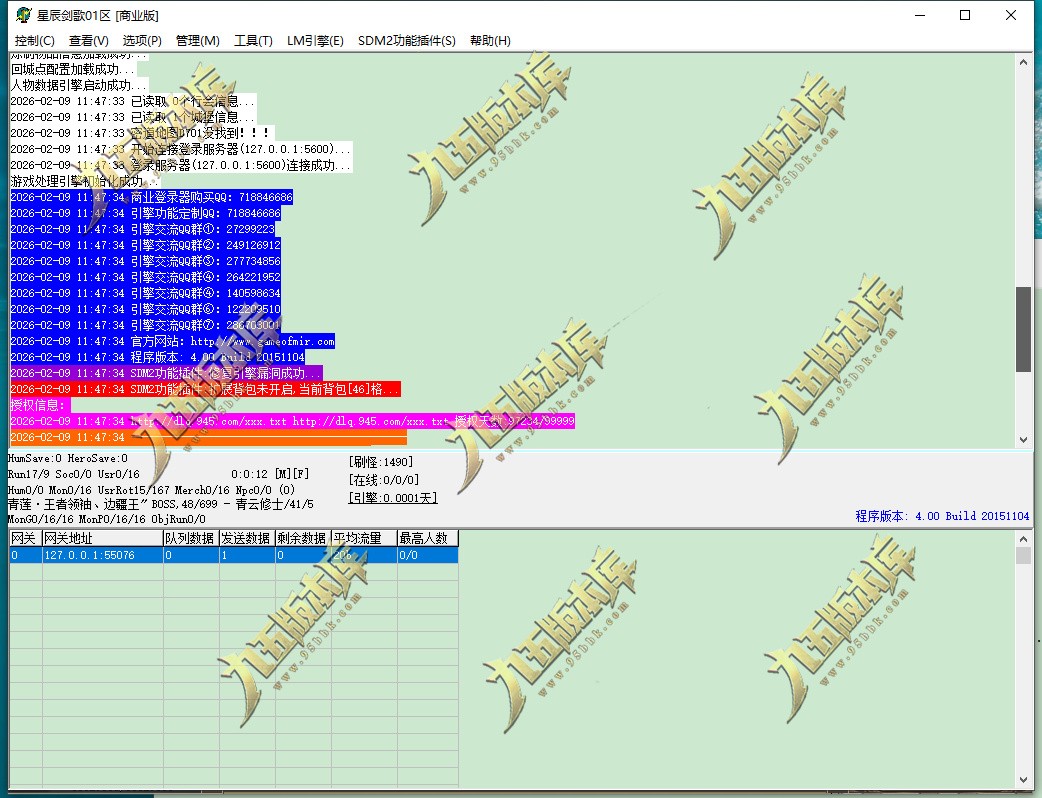Open the 管理(M) menu
Viewport: 1042px width, 798px height.
click(197, 41)
